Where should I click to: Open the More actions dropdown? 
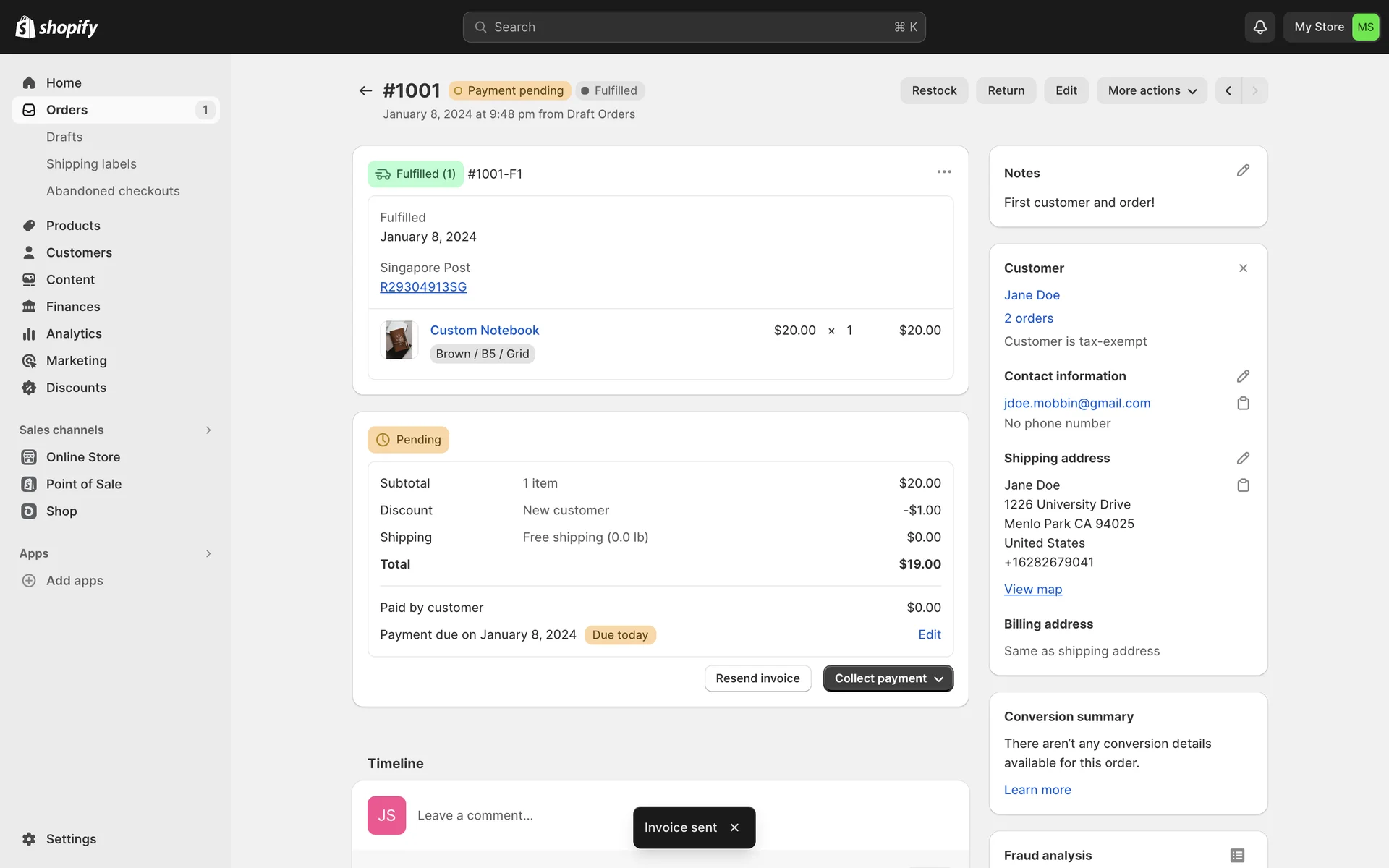pos(1151,90)
